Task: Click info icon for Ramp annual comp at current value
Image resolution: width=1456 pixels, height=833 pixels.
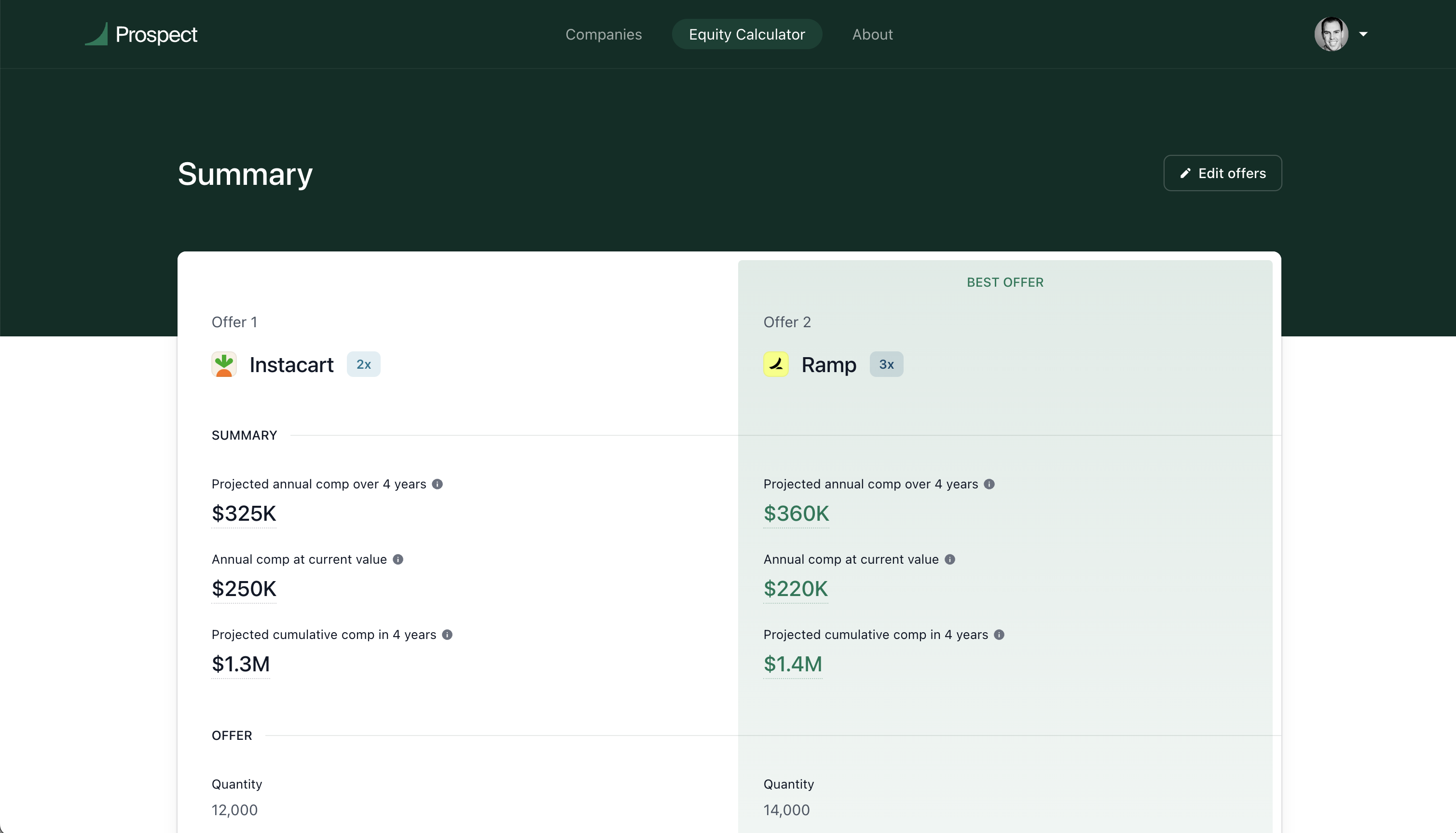Action: pyautogui.click(x=949, y=559)
